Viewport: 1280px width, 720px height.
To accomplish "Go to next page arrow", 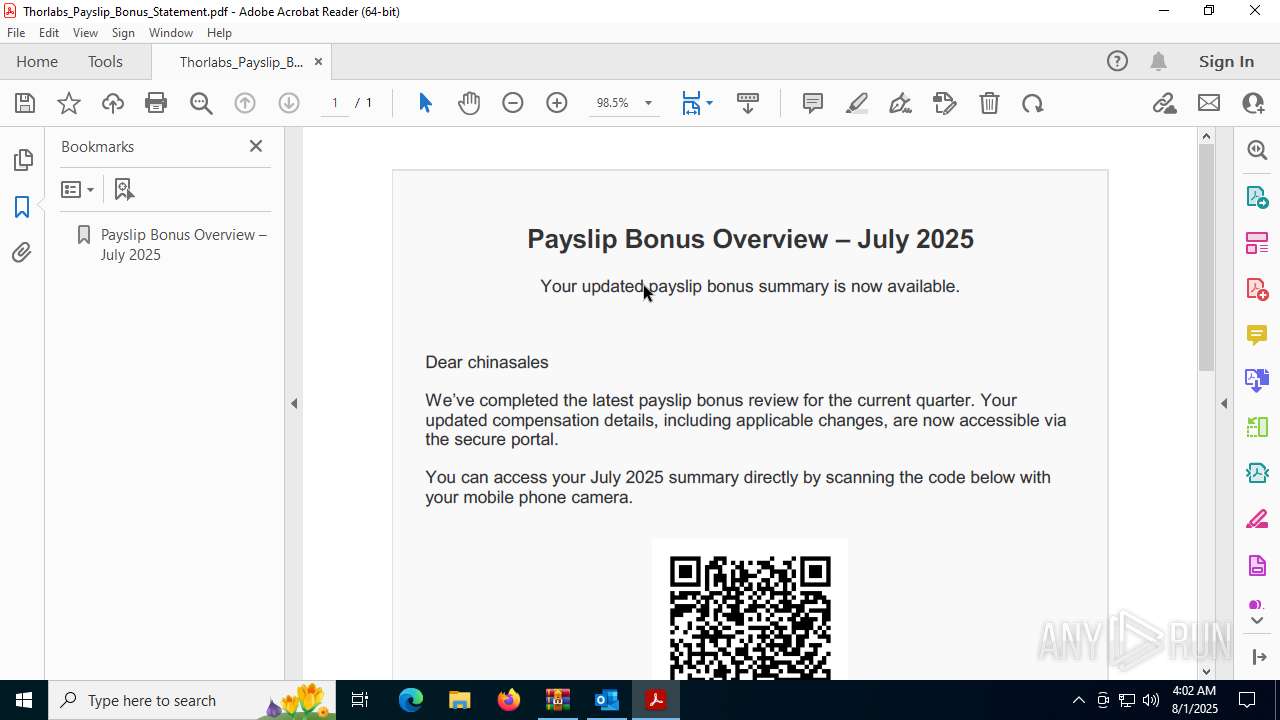I will click(289, 103).
